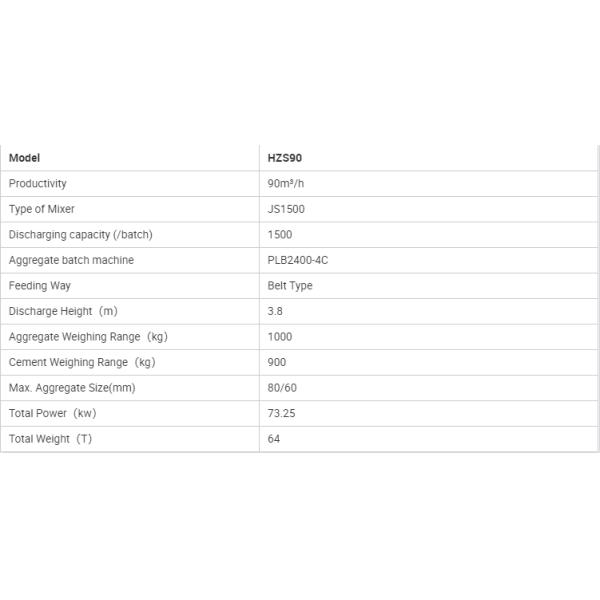The image size is (600, 600).
Task: Select the 80/60 aggregate size value
Action: [x=282, y=388]
